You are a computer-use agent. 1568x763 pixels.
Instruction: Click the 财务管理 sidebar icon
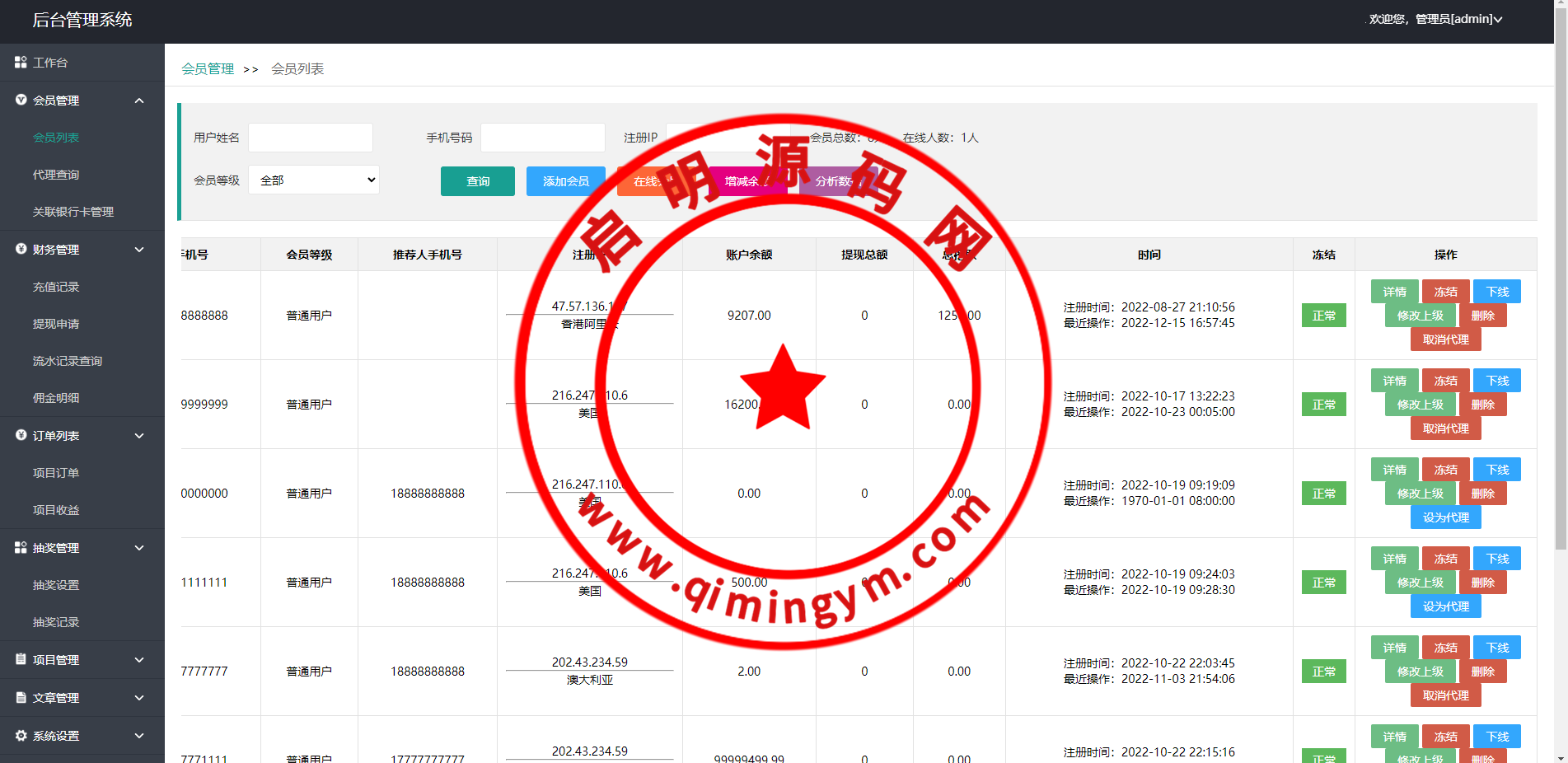click(x=21, y=250)
